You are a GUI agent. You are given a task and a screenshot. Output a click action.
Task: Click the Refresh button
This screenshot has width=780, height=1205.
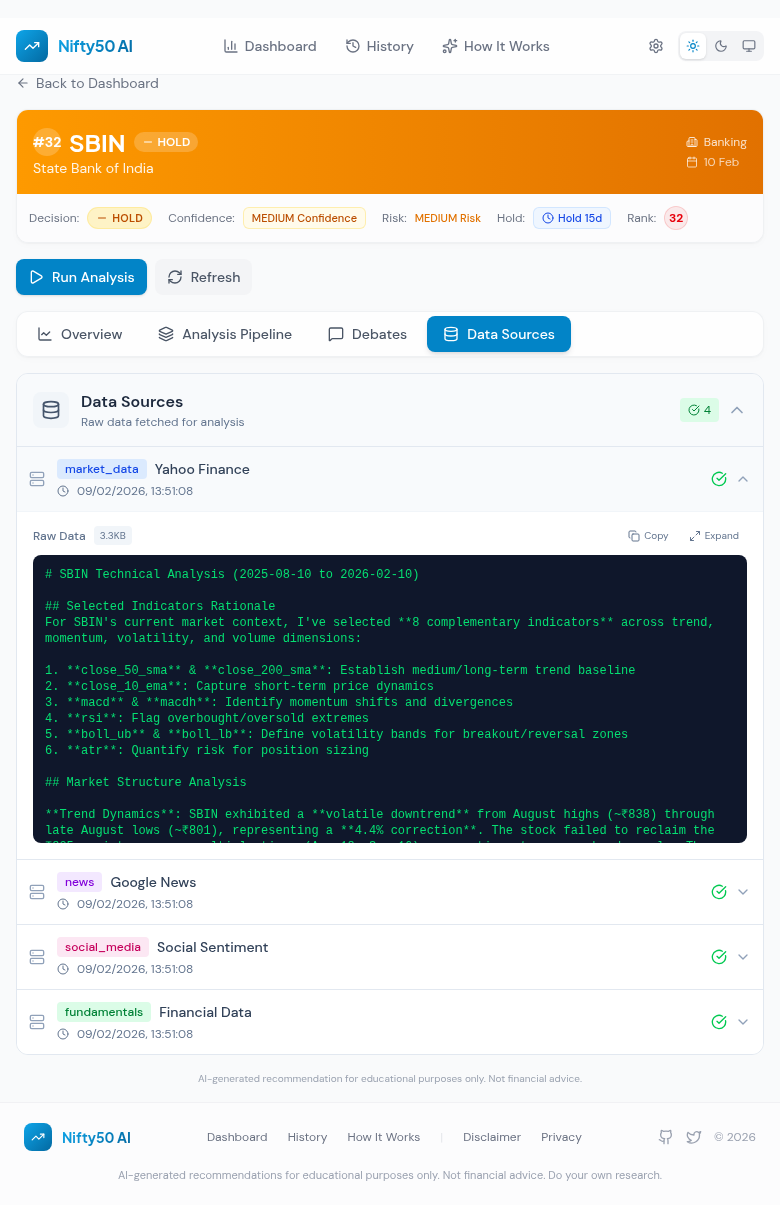tap(203, 277)
